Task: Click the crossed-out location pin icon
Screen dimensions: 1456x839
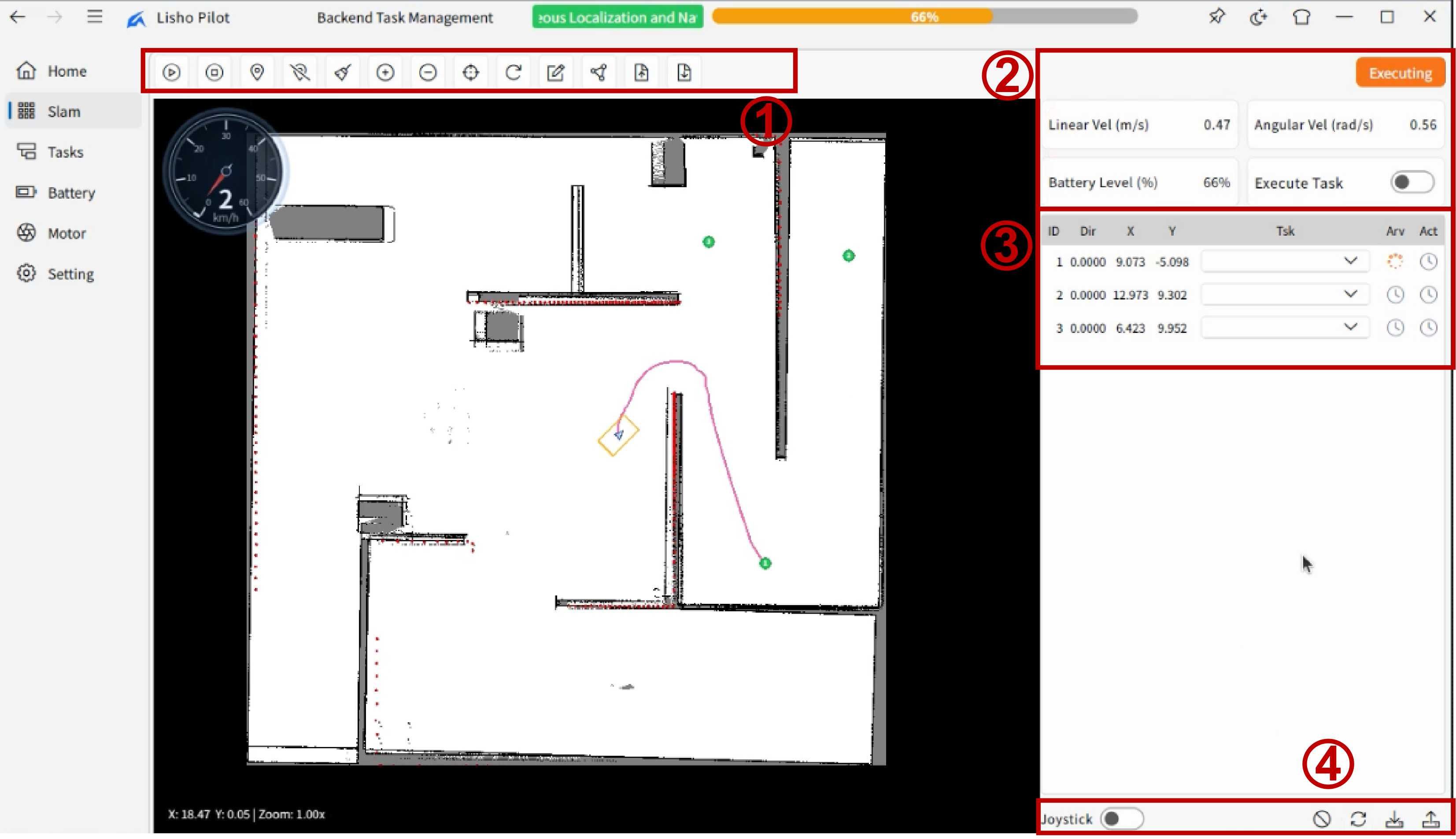Action: [300, 73]
